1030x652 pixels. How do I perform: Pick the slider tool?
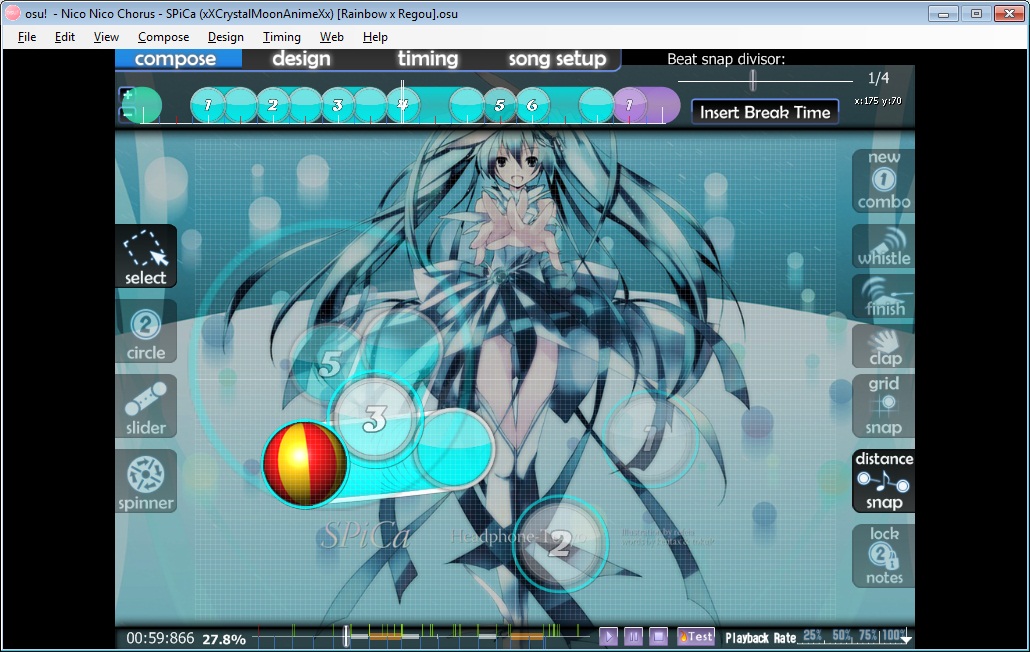146,406
